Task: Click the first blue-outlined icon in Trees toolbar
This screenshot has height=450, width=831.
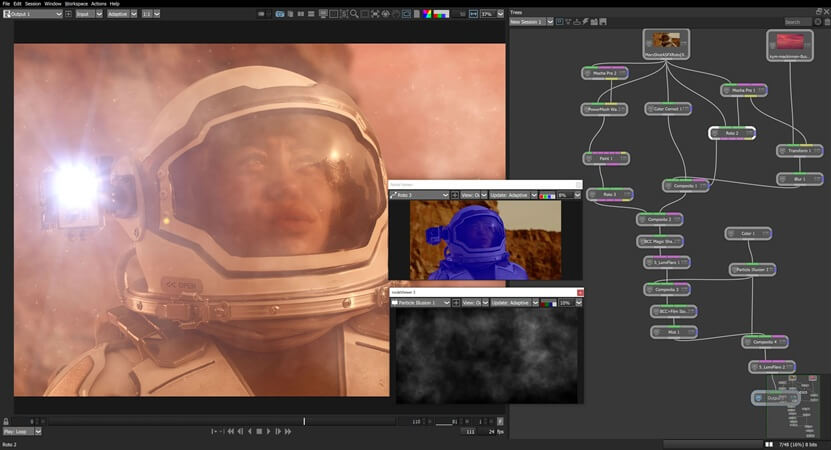Action: tap(560, 22)
